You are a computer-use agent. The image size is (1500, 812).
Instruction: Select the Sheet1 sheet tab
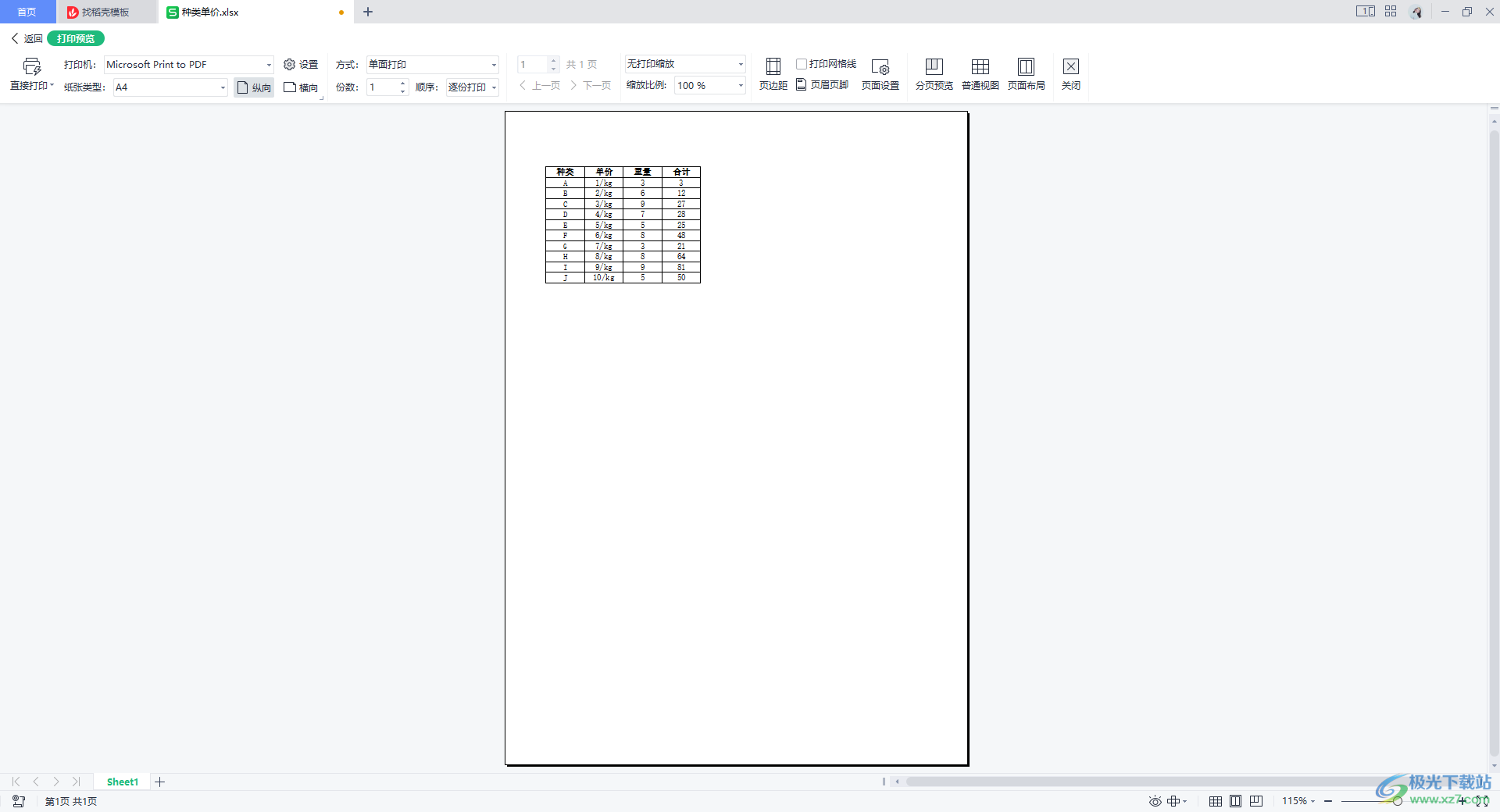[x=123, y=782]
